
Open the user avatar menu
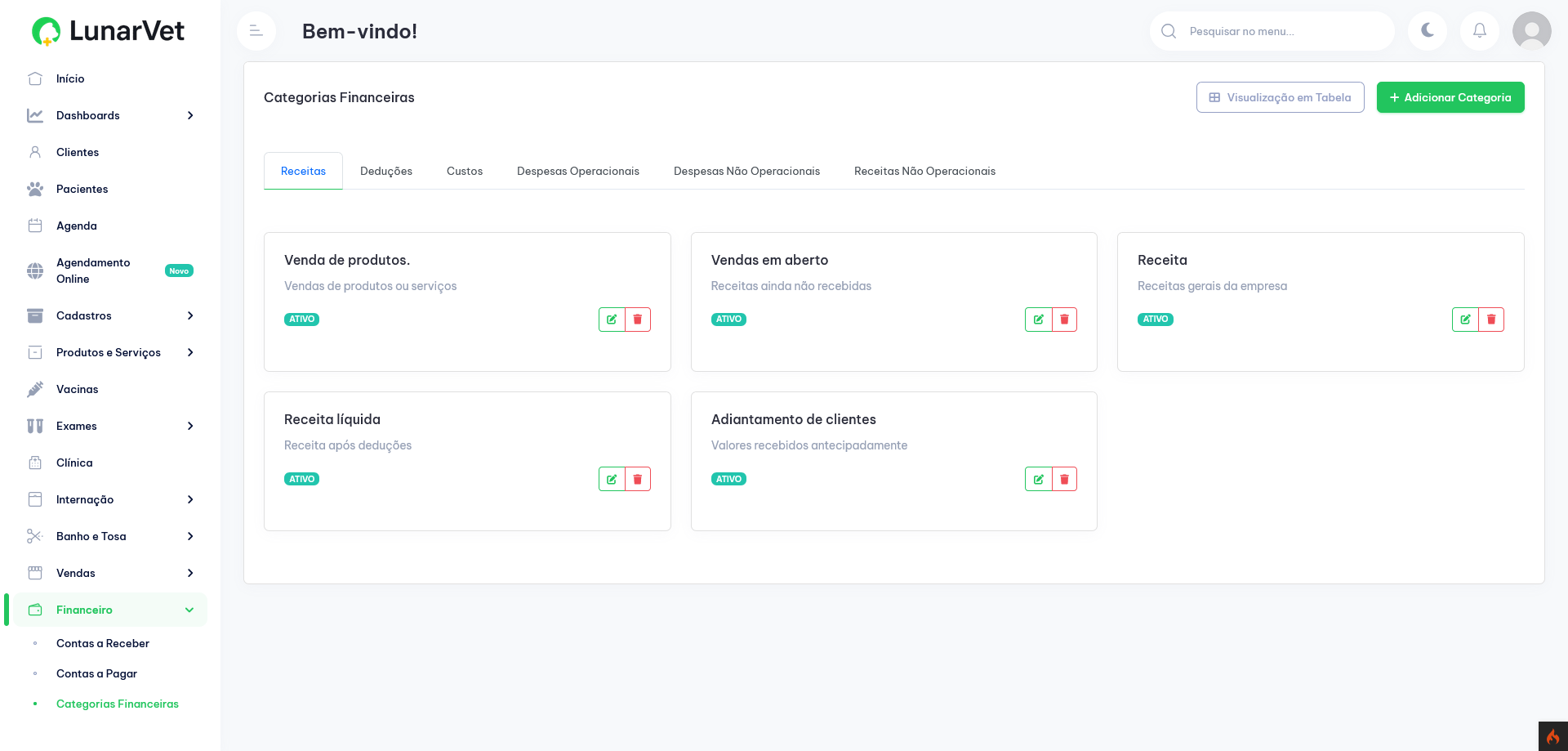(1532, 31)
